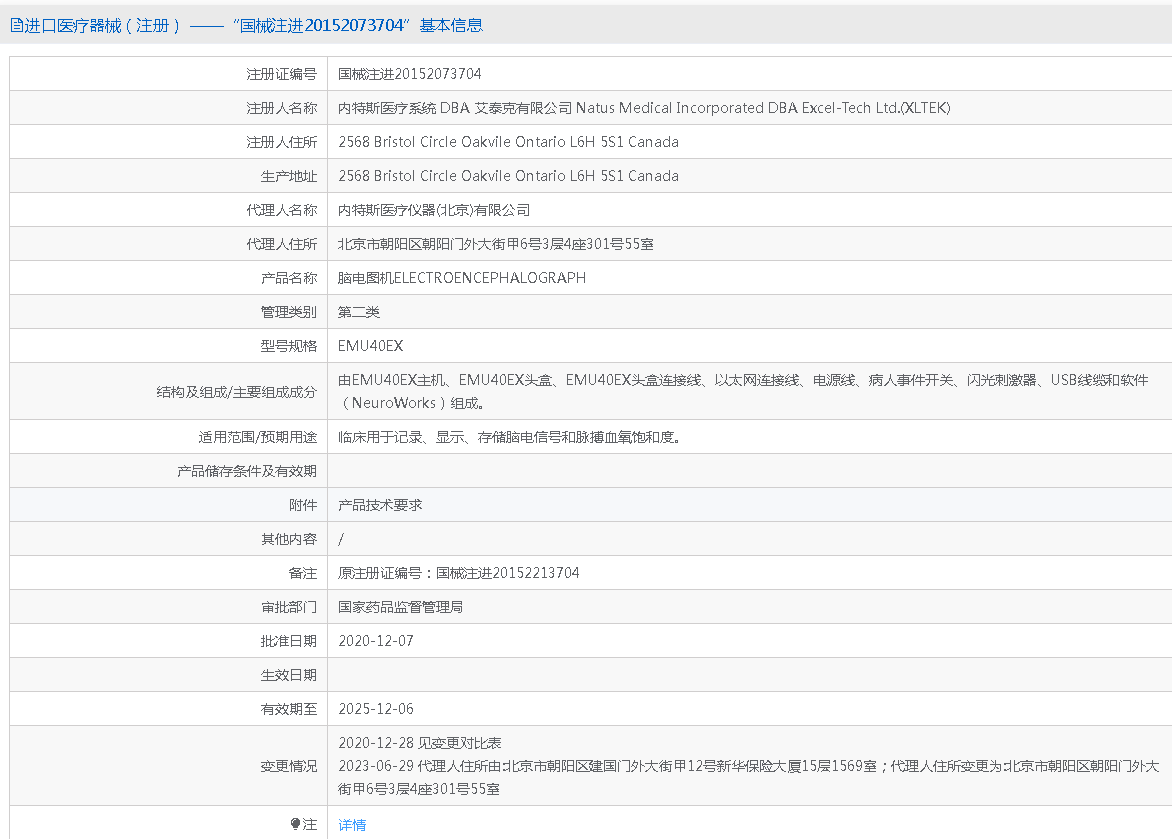Click the 生产地址 Bristol Circle address value

tap(508, 176)
